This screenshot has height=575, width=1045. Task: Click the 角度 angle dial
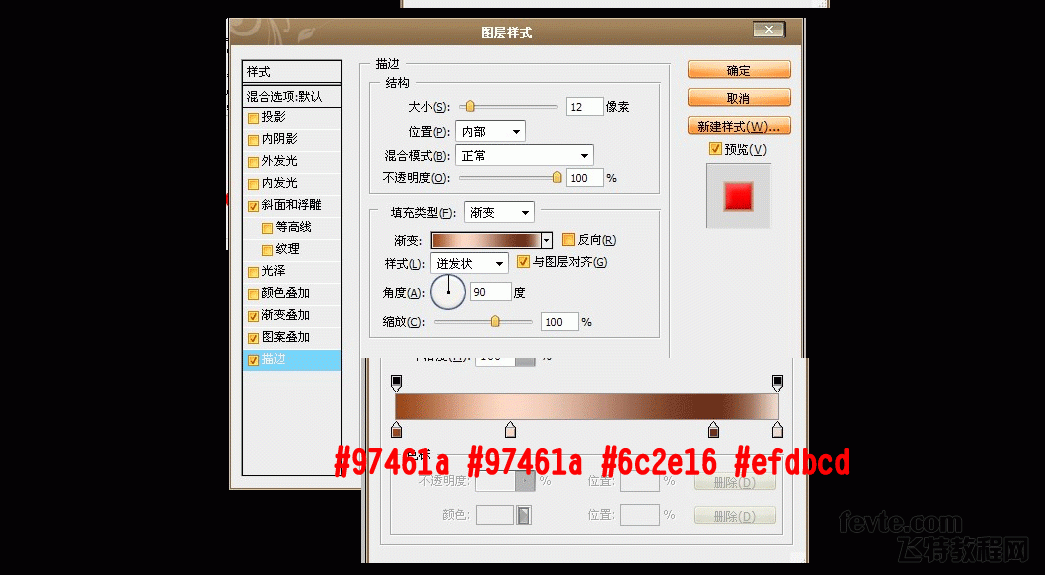click(448, 292)
